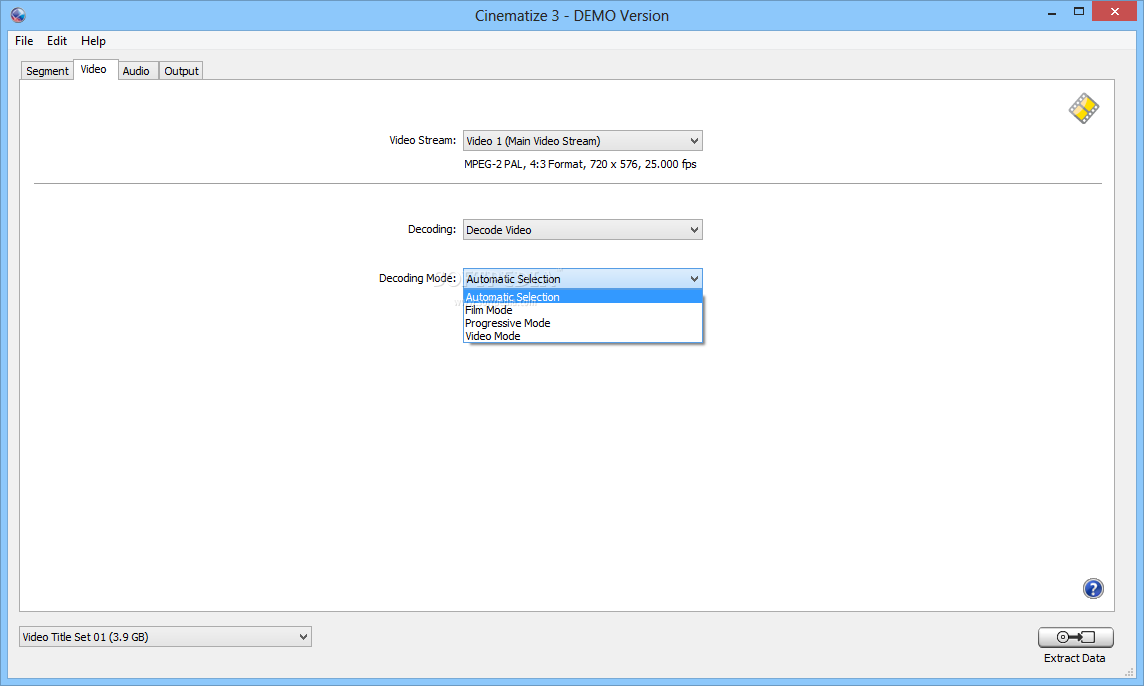Open the Decoding dropdown set to Decode Video

point(582,230)
